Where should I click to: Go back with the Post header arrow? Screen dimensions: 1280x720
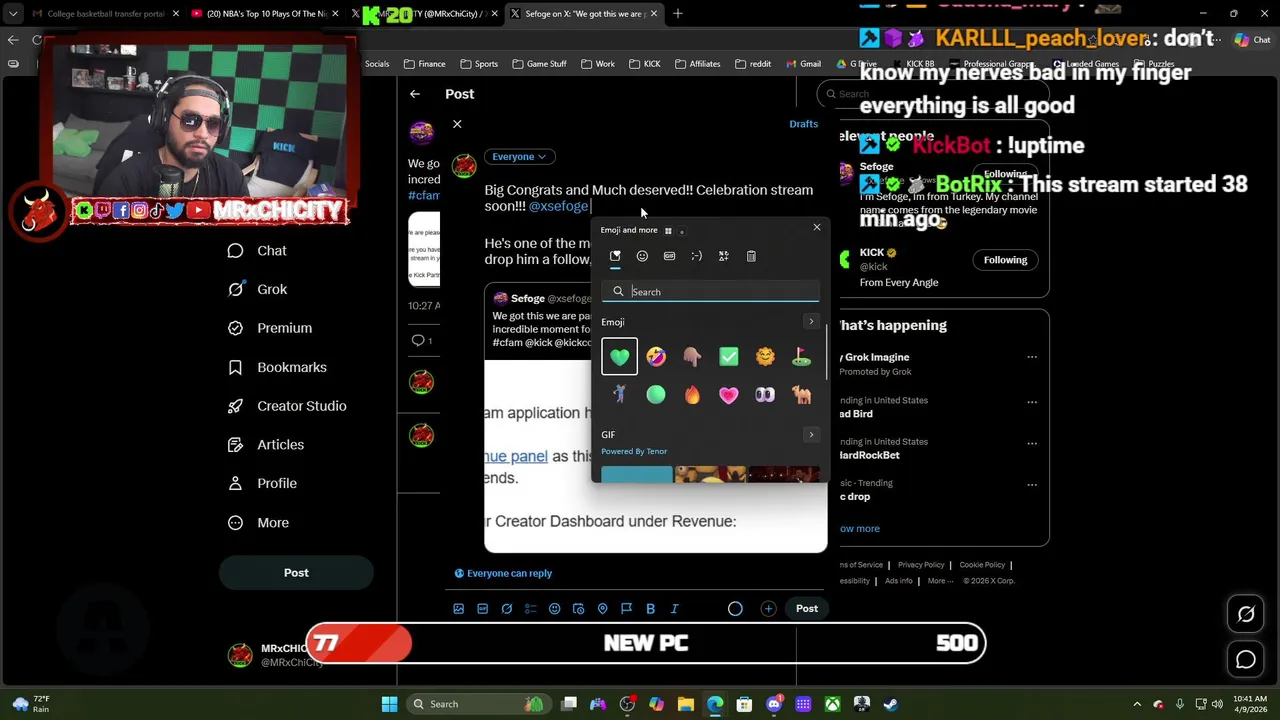pos(415,94)
